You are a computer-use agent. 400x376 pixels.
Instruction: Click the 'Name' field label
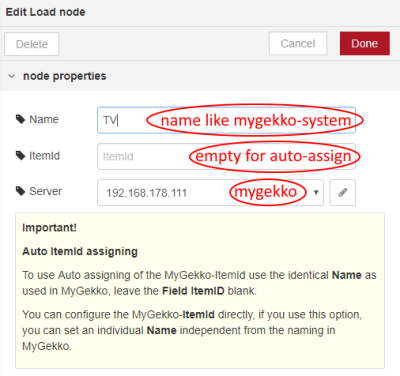point(44,119)
